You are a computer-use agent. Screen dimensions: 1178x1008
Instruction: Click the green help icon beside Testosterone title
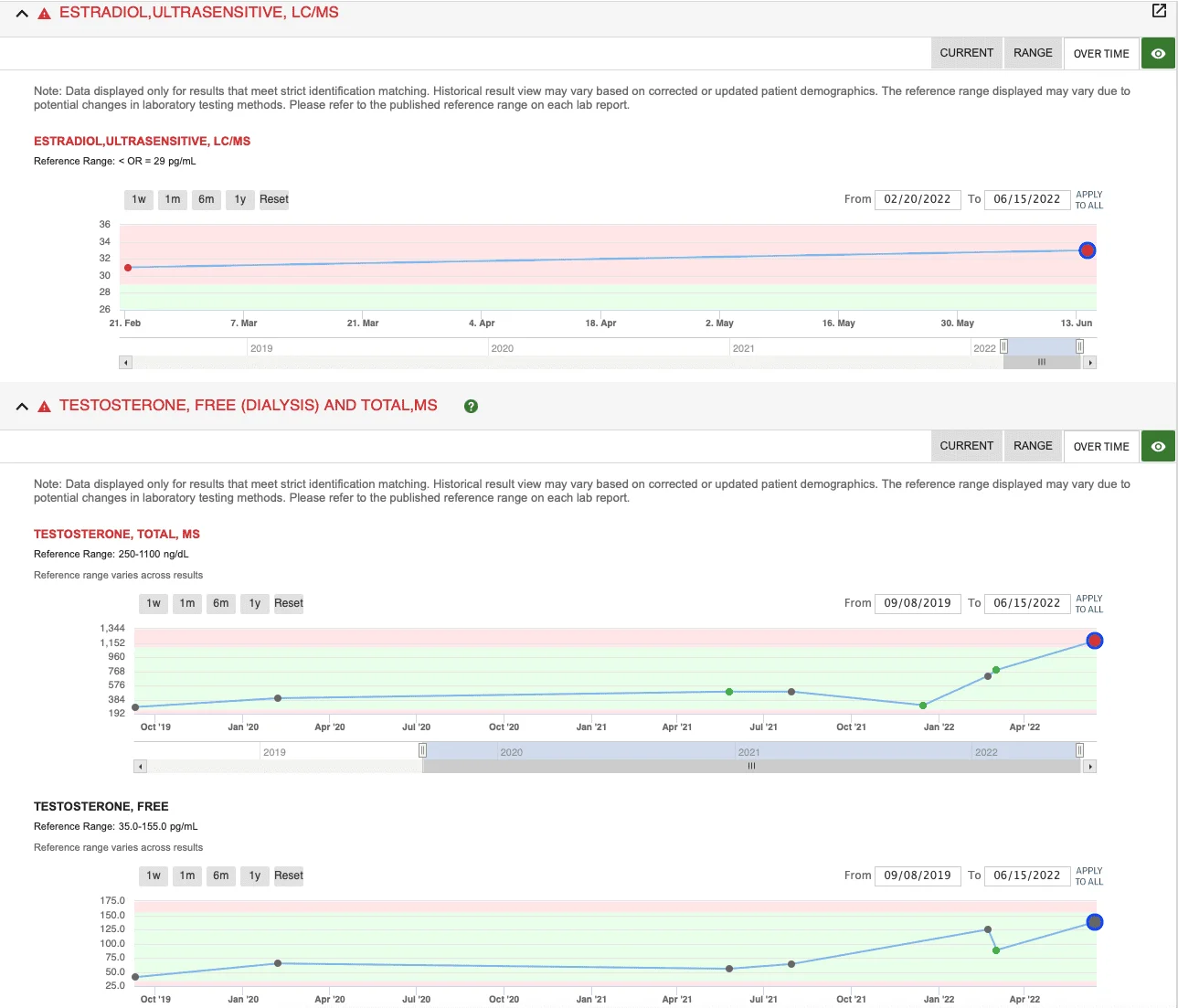click(471, 407)
